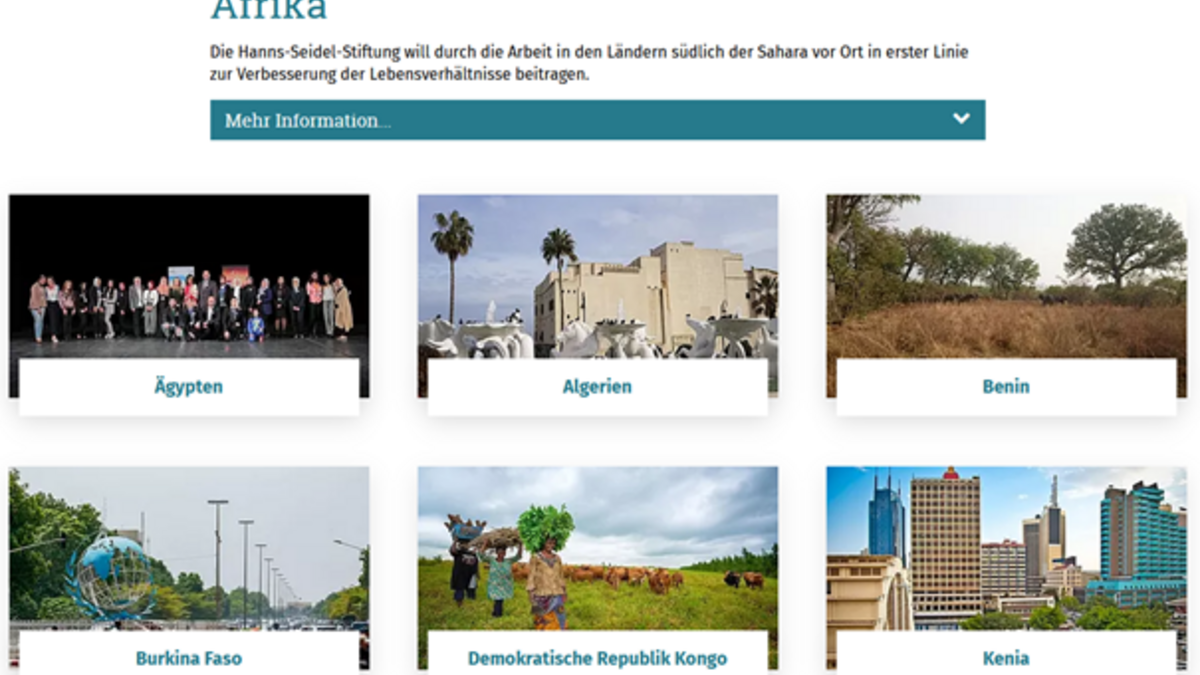Open Demokratische Republik Kongo link
This screenshot has height=675, width=1200.
[x=597, y=658]
